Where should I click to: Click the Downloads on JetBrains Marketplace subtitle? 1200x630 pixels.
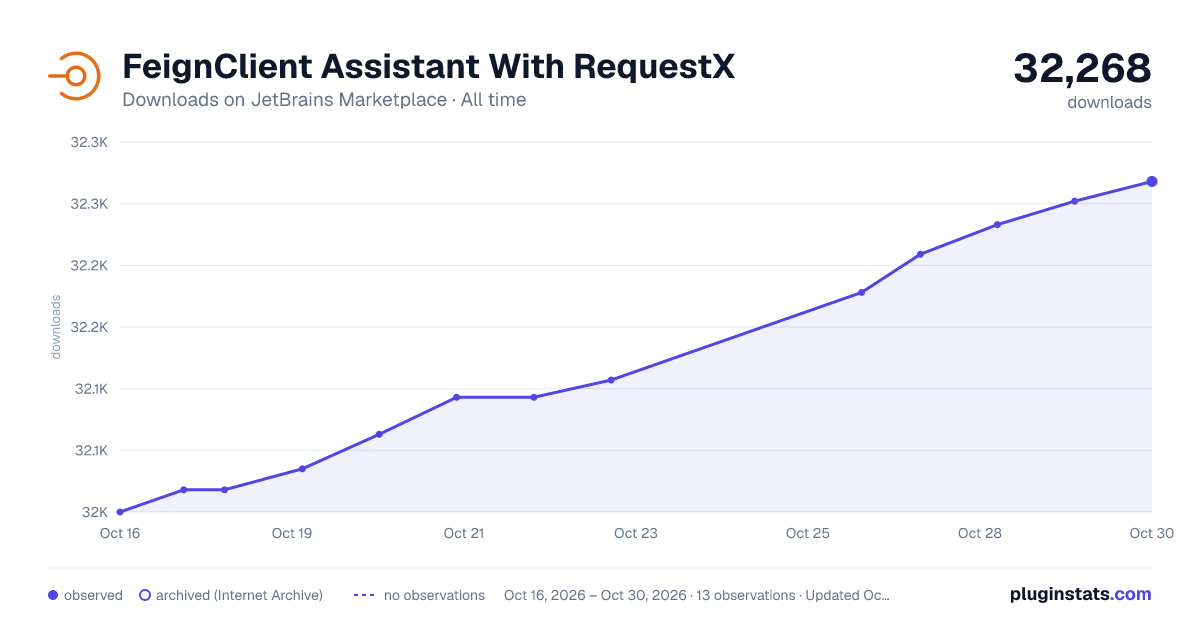[x=324, y=100]
